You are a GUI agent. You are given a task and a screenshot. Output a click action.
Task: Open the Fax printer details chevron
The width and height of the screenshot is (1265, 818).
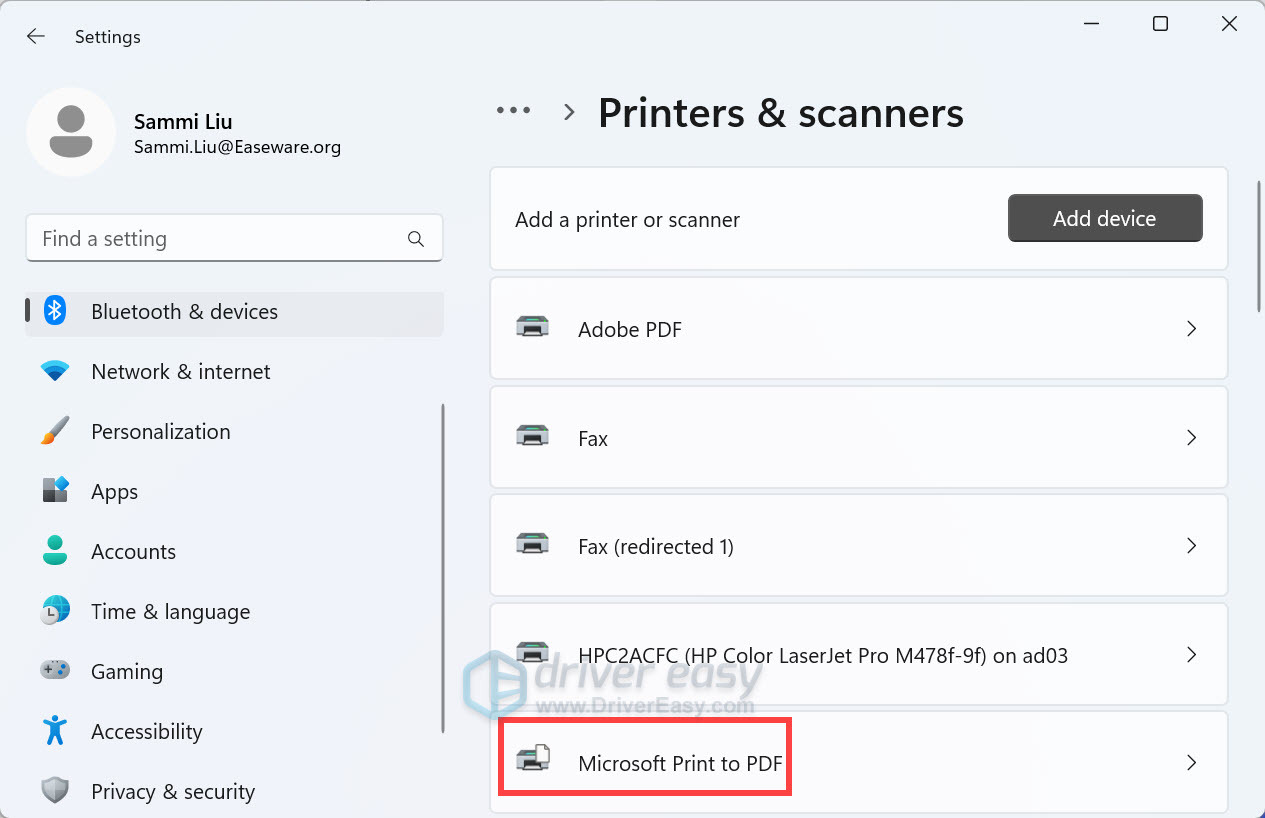tap(1191, 437)
